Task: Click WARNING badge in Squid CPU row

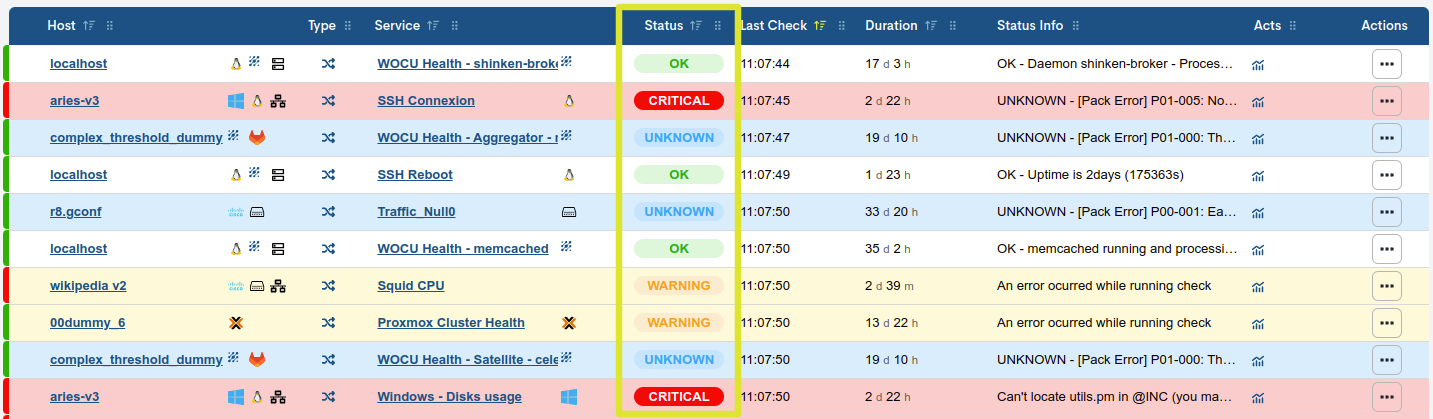Action: 679,285
